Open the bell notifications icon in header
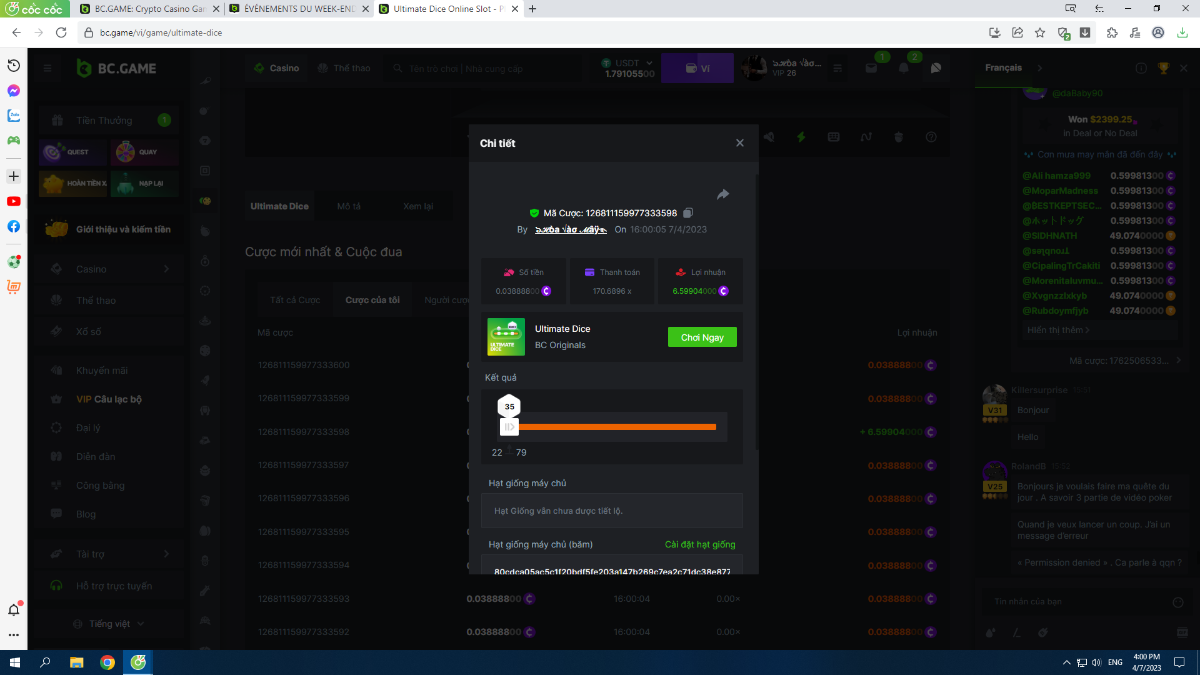The image size is (1200, 675). (x=904, y=68)
